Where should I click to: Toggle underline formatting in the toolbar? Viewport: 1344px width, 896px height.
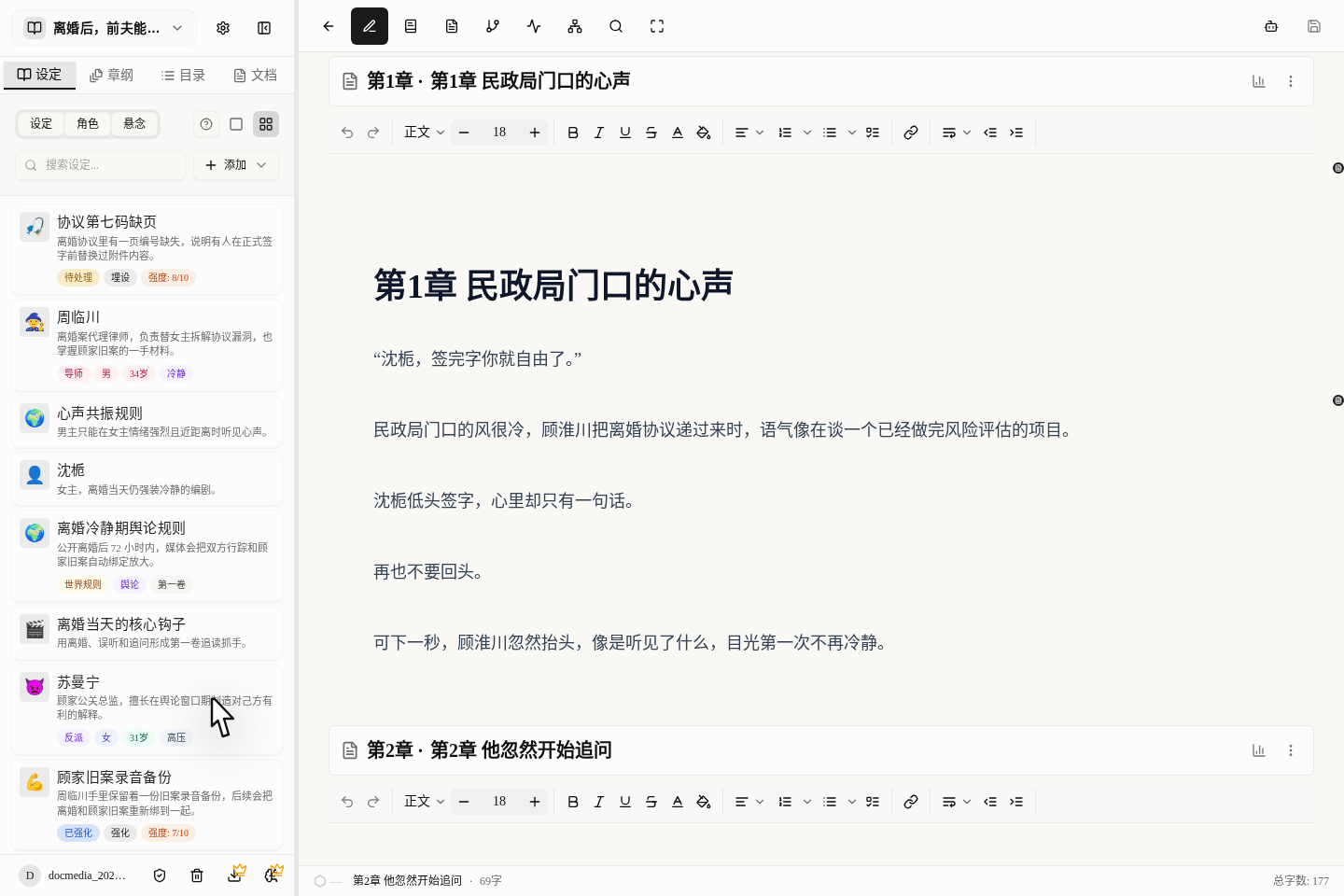(x=625, y=133)
